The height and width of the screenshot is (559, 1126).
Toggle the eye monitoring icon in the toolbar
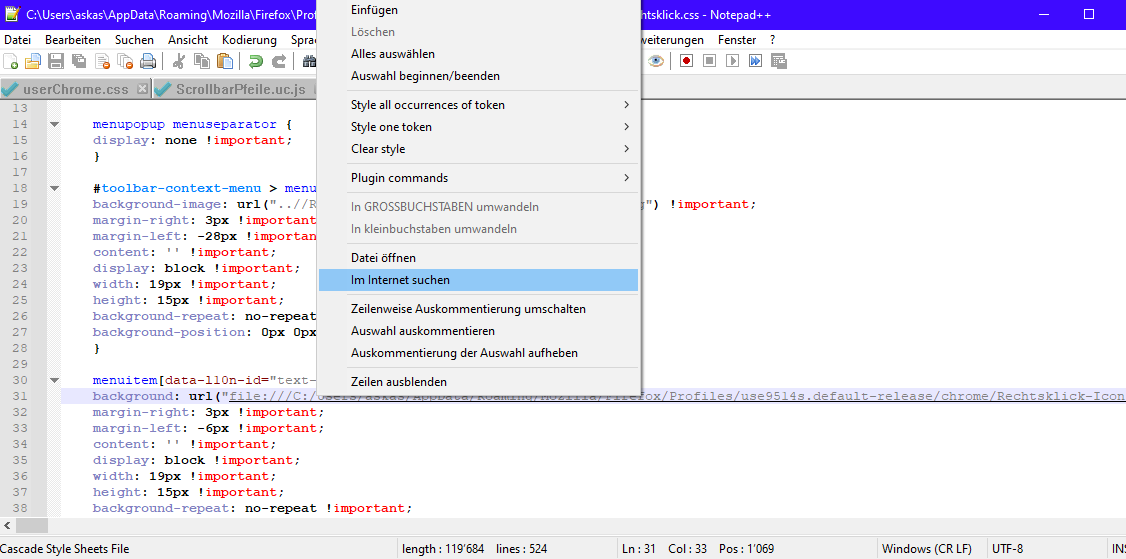[x=656, y=61]
